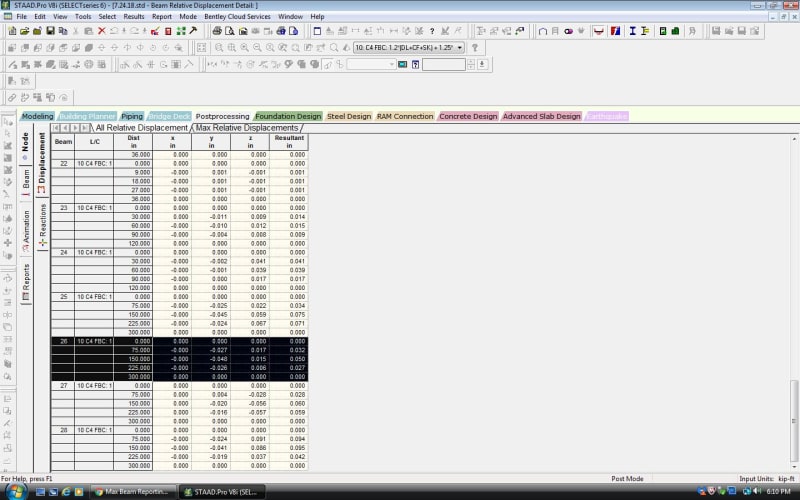800x500 pixels.
Task: Switch to the Foundation Design tab
Action: [x=288, y=116]
